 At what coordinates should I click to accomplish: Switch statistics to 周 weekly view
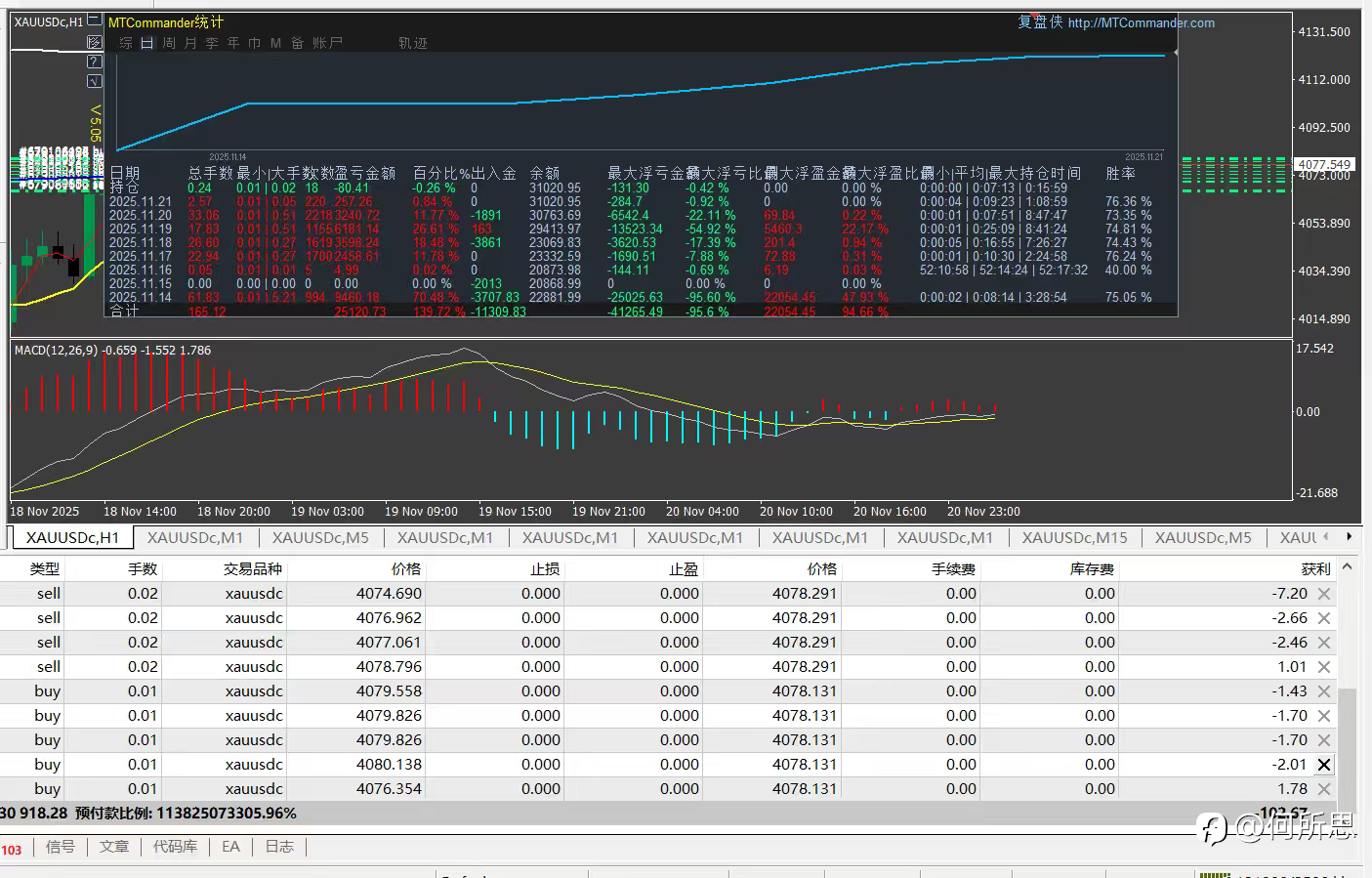[169, 43]
